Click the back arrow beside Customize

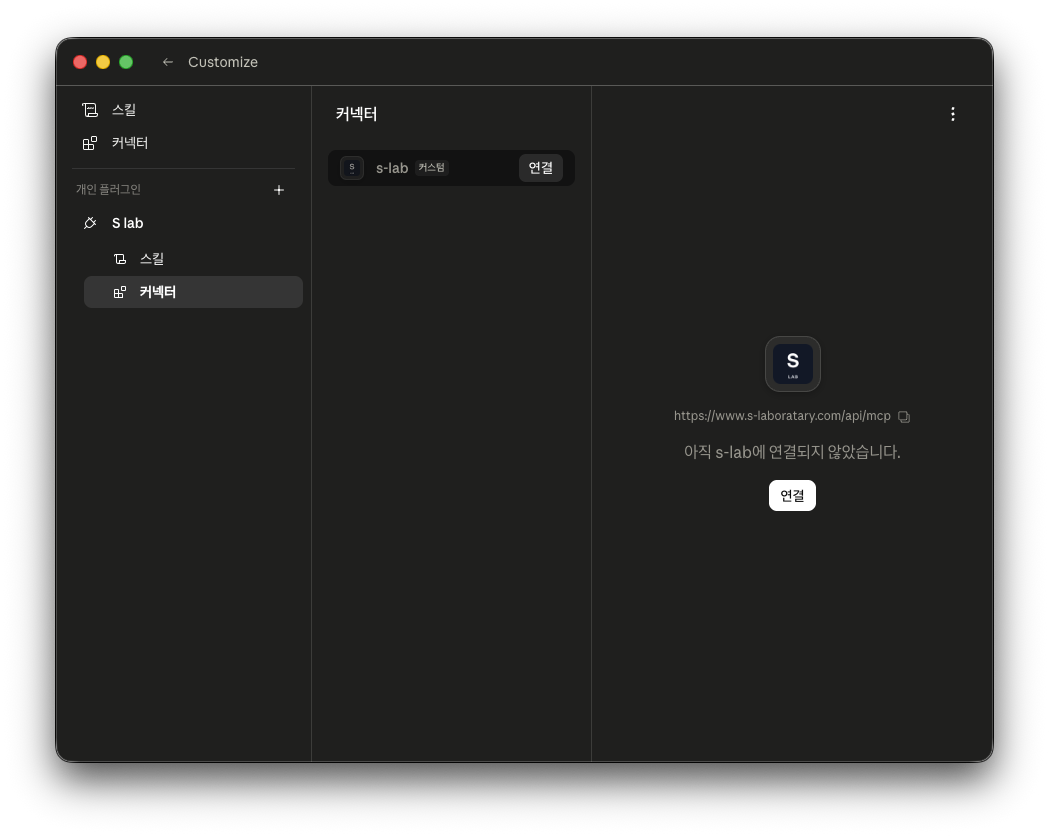[167, 62]
